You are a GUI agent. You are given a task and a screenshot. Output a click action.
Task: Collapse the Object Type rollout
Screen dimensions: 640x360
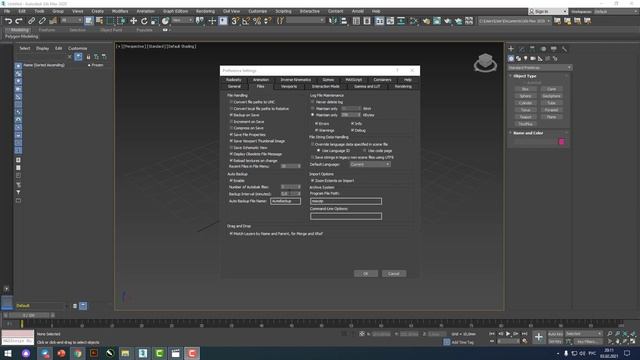pos(524,76)
